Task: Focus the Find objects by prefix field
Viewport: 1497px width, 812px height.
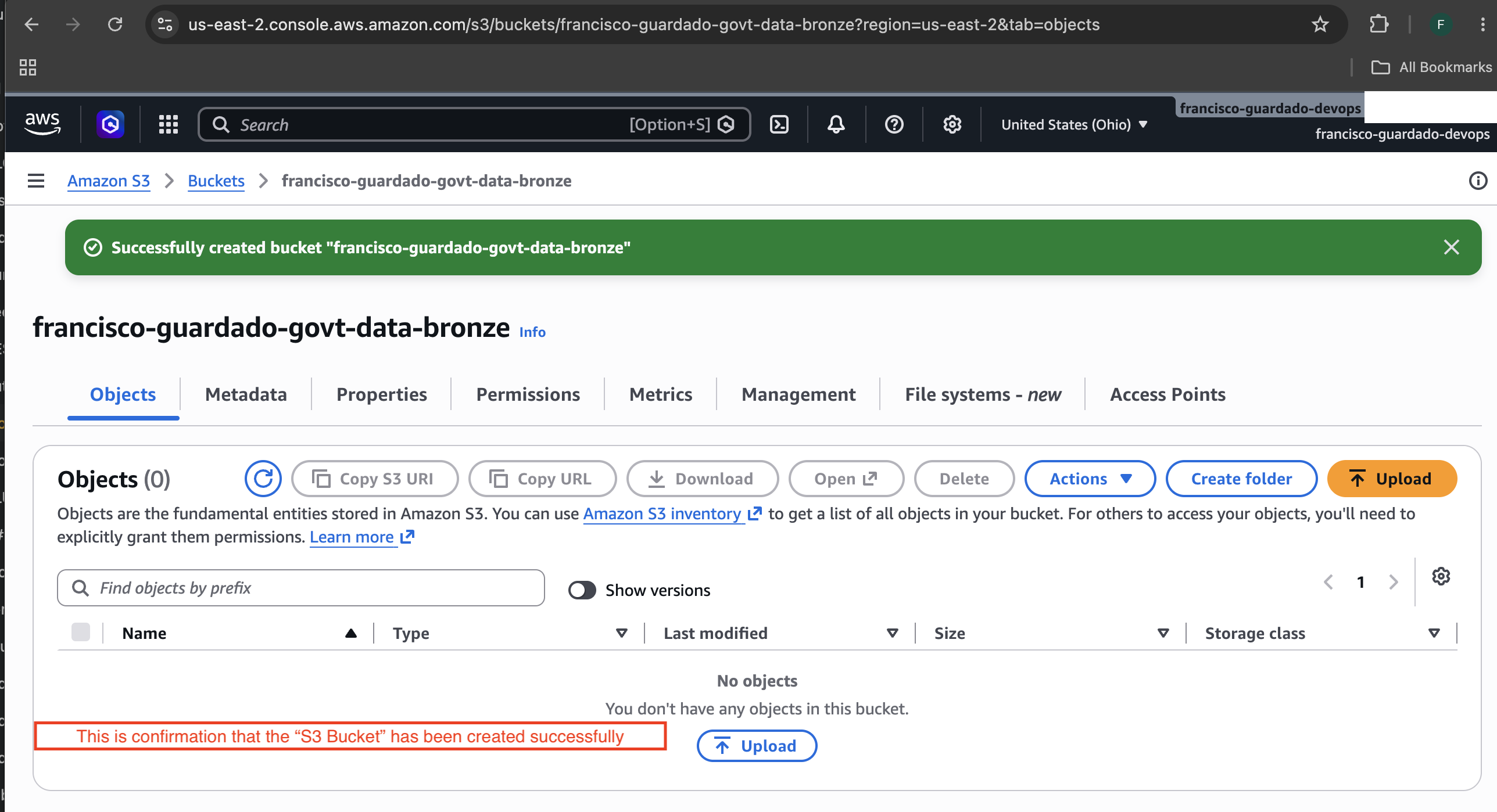Action: [301, 588]
